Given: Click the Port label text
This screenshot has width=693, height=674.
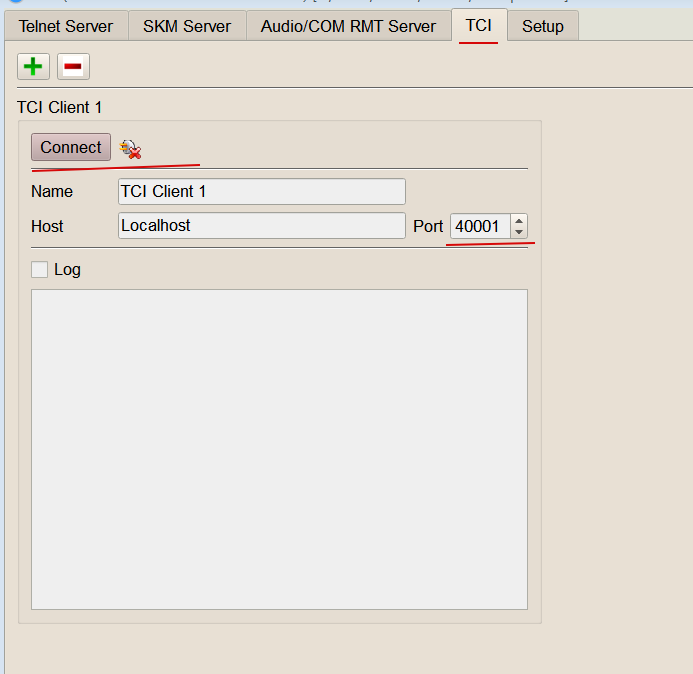Looking at the screenshot, I should 428,226.
